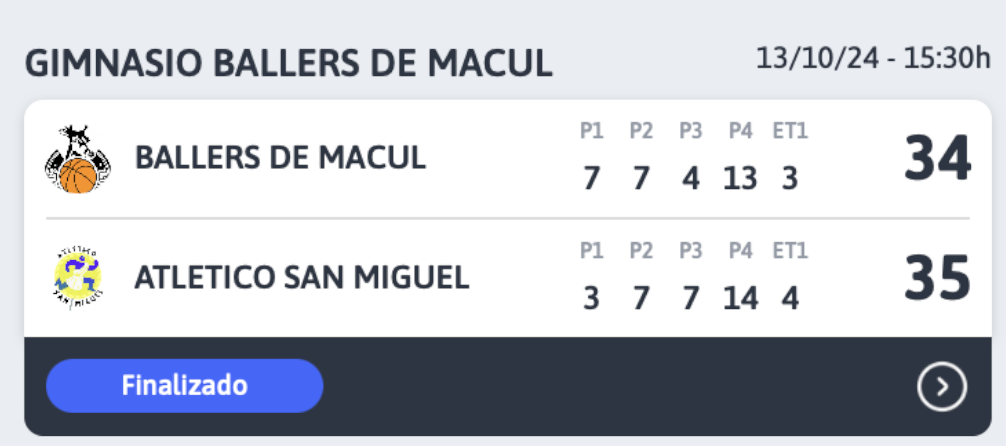Click Atletico San Miguel P4 score 14
1006x446 pixels.
[740, 298]
